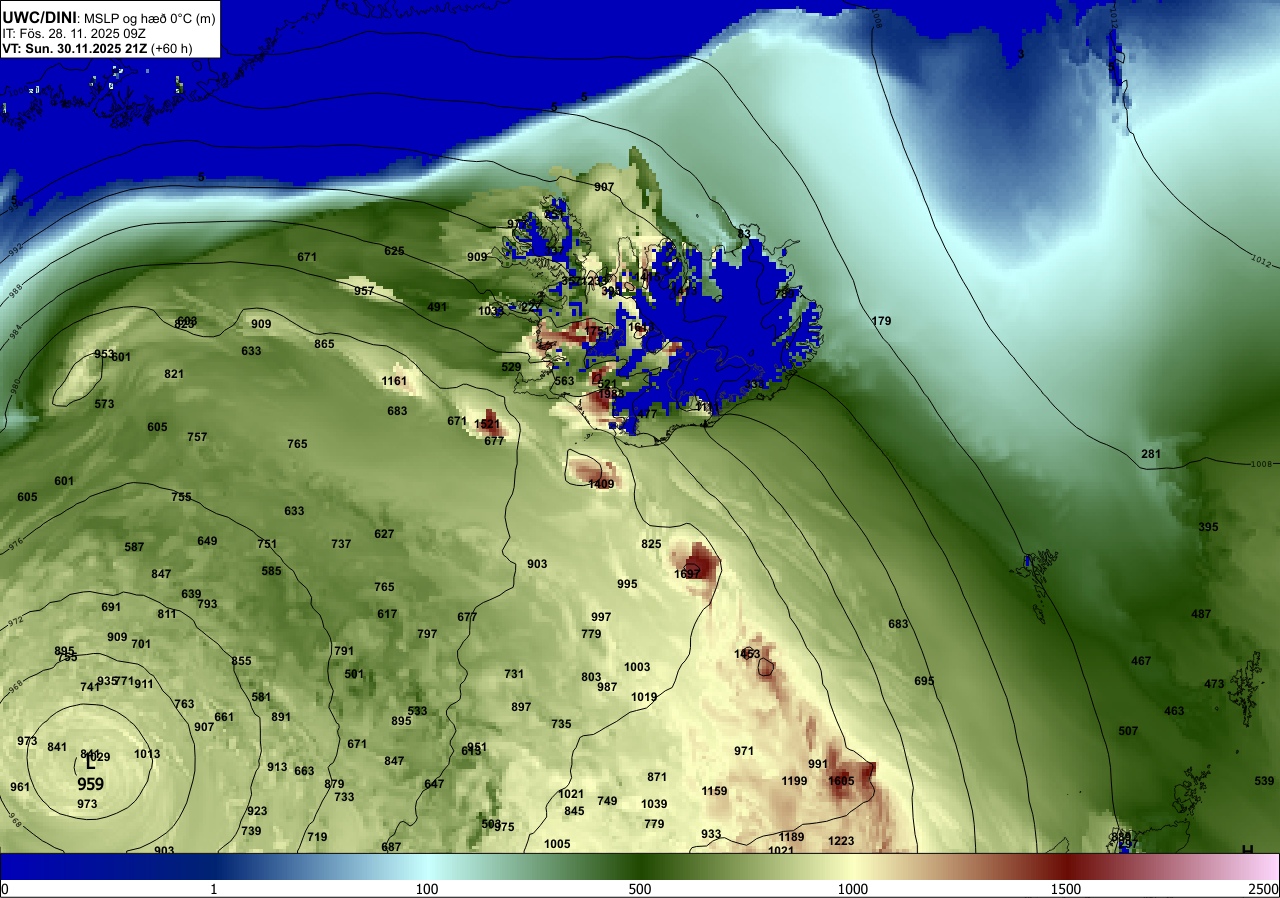
Task: Click the dark red band of the colour bar
Action: (1066, 866)
